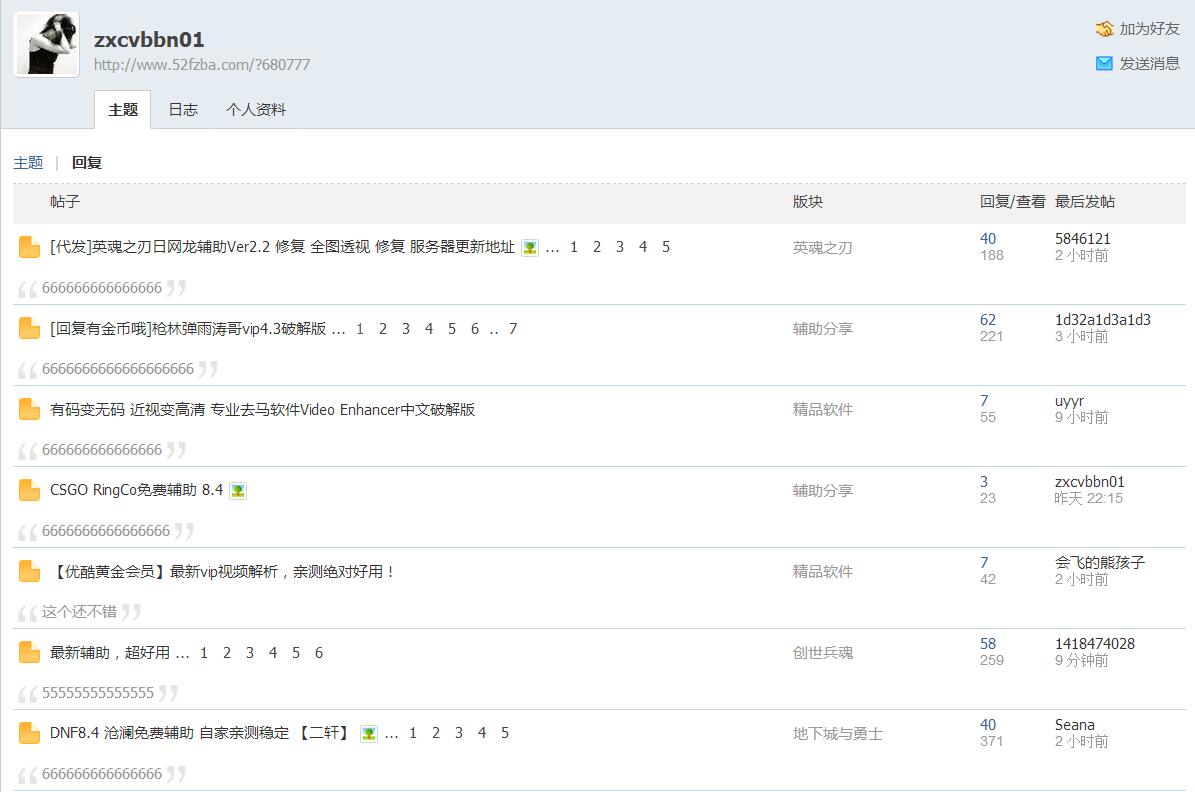
Task: Click quoted reply 这个还不错
Action: coord(79,611)
